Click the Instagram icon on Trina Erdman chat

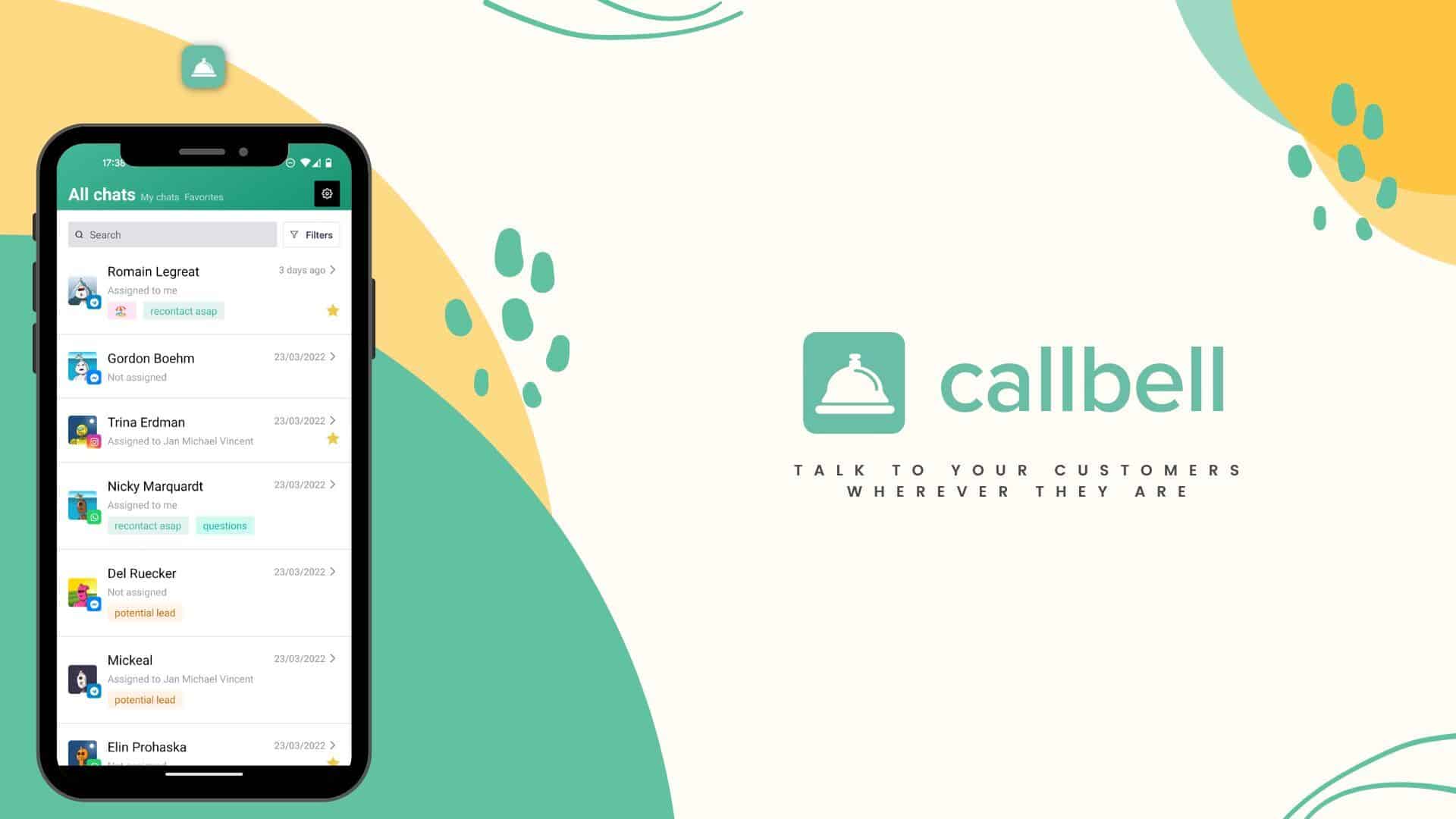pyautogui.click(x=93, y=443)
